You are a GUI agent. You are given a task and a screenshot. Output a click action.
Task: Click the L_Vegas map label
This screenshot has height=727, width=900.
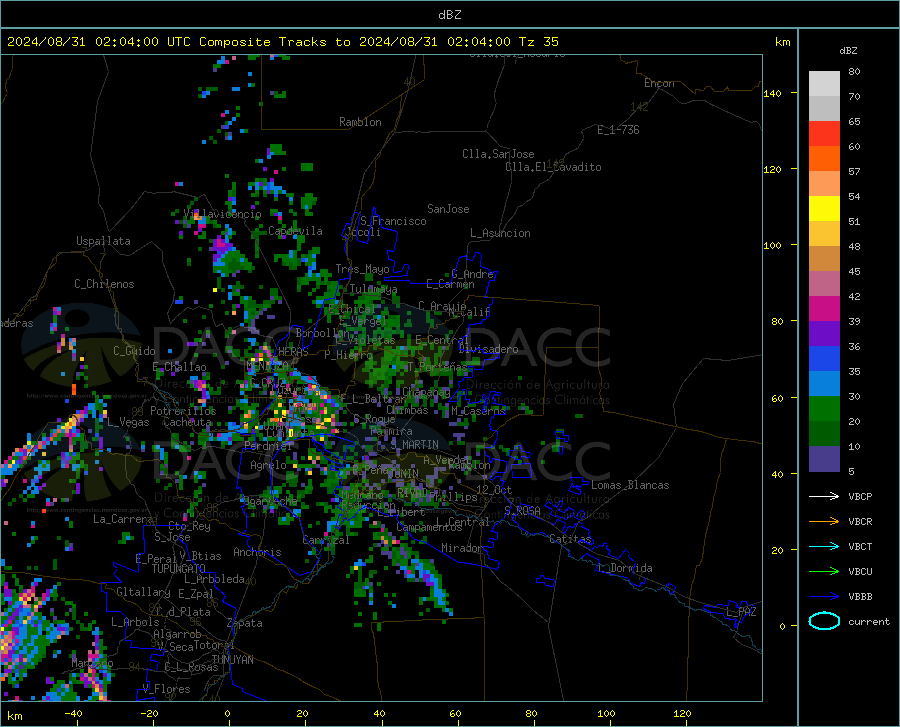click(128, 422)
